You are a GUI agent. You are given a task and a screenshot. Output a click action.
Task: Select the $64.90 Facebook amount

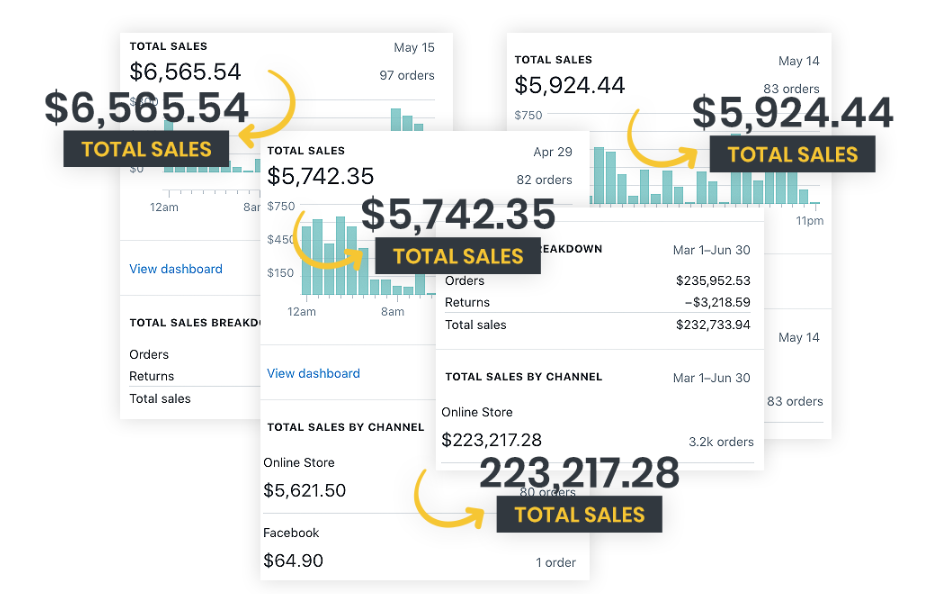(293, 560)
